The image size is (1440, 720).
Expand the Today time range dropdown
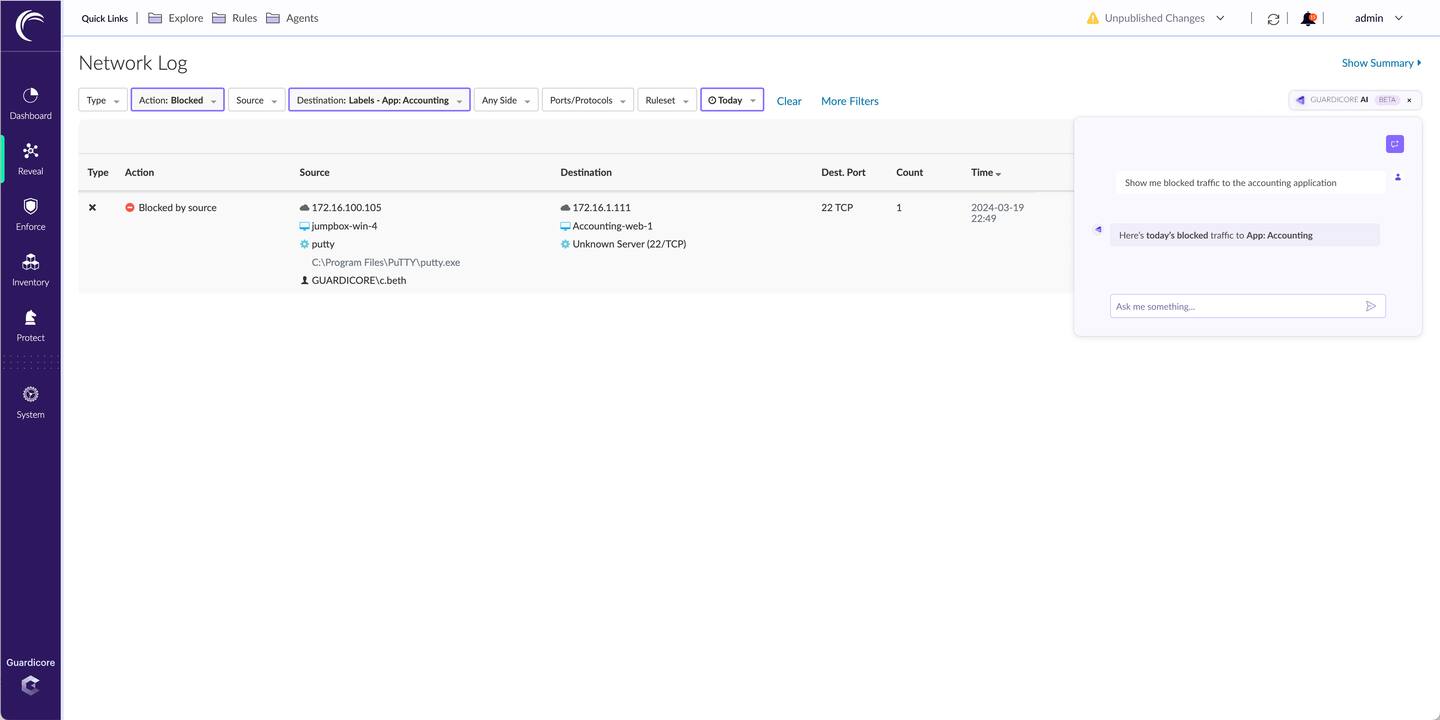pyautogui.click(x=731, y=100)
